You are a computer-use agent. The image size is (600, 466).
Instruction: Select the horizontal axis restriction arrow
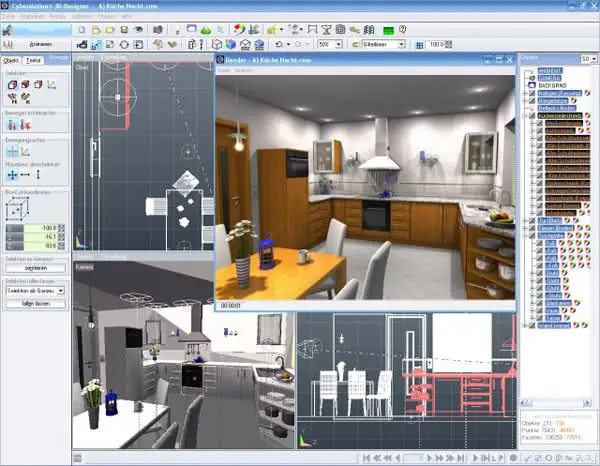(x=25, y=174)
